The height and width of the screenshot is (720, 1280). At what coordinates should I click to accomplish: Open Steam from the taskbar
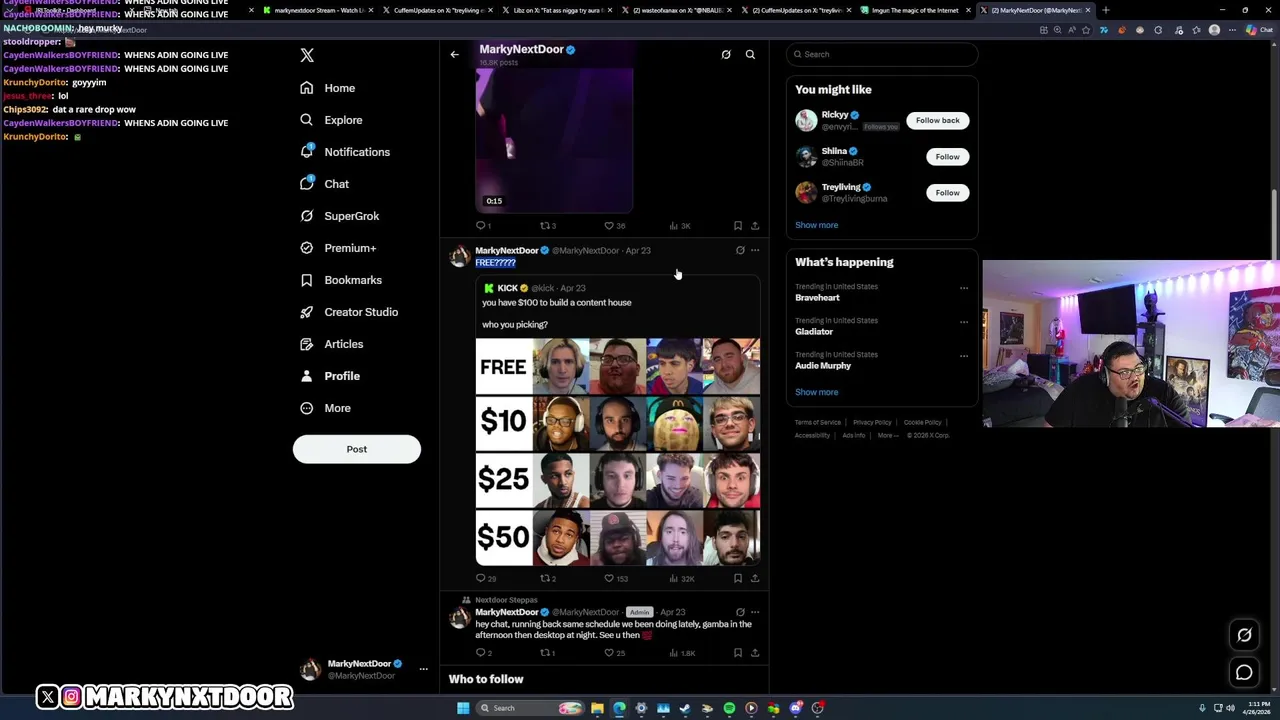685,708
